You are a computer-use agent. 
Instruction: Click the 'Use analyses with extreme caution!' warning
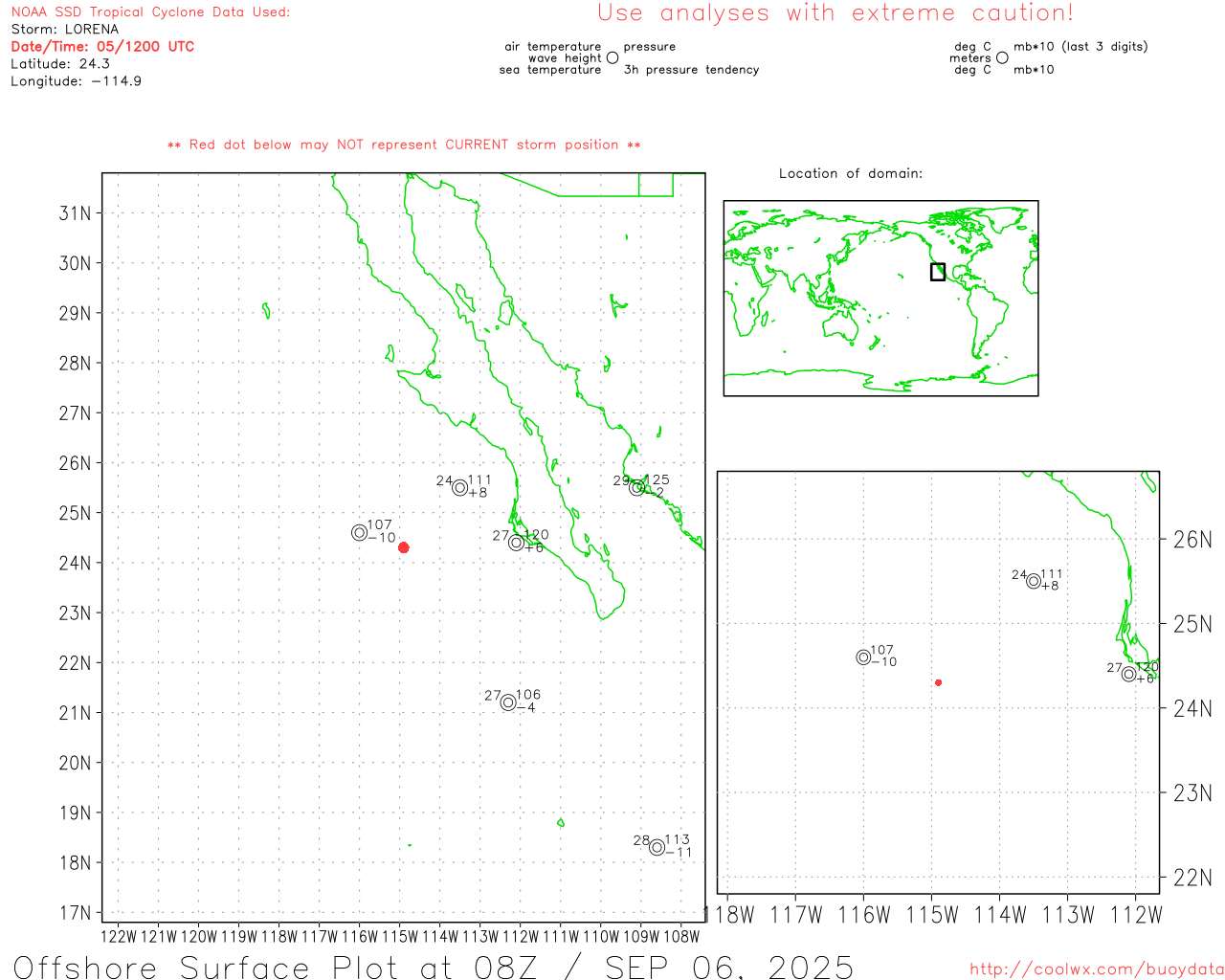tap(835, 13)
